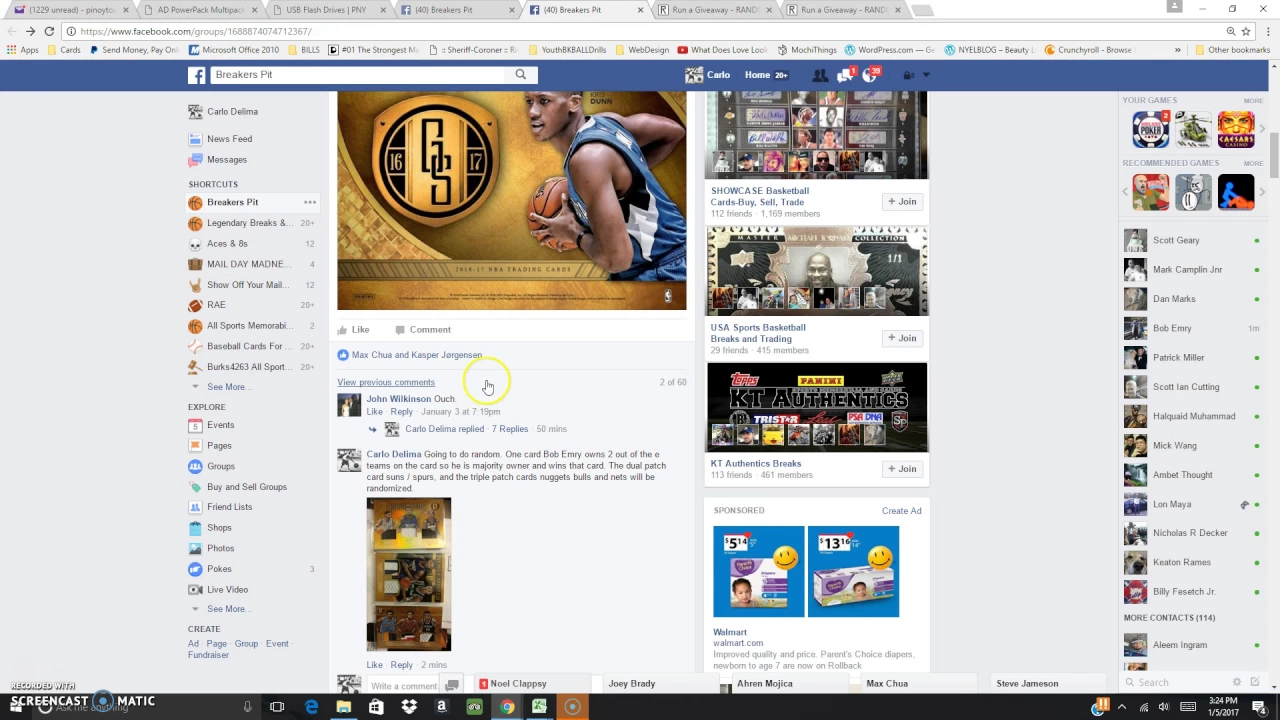
Task: Open Other bookmarks folder
Action: pyautogui.click(x=1230, y=50)
